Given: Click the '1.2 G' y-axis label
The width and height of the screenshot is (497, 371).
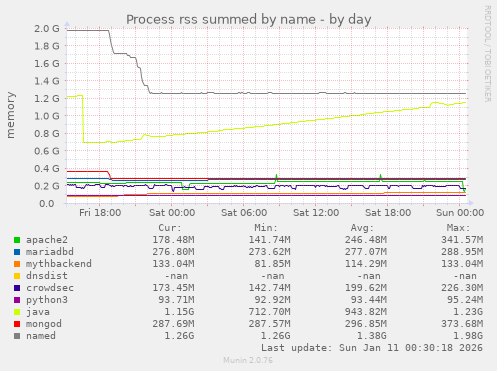Looking at the screenshot, I should [47, 99].
